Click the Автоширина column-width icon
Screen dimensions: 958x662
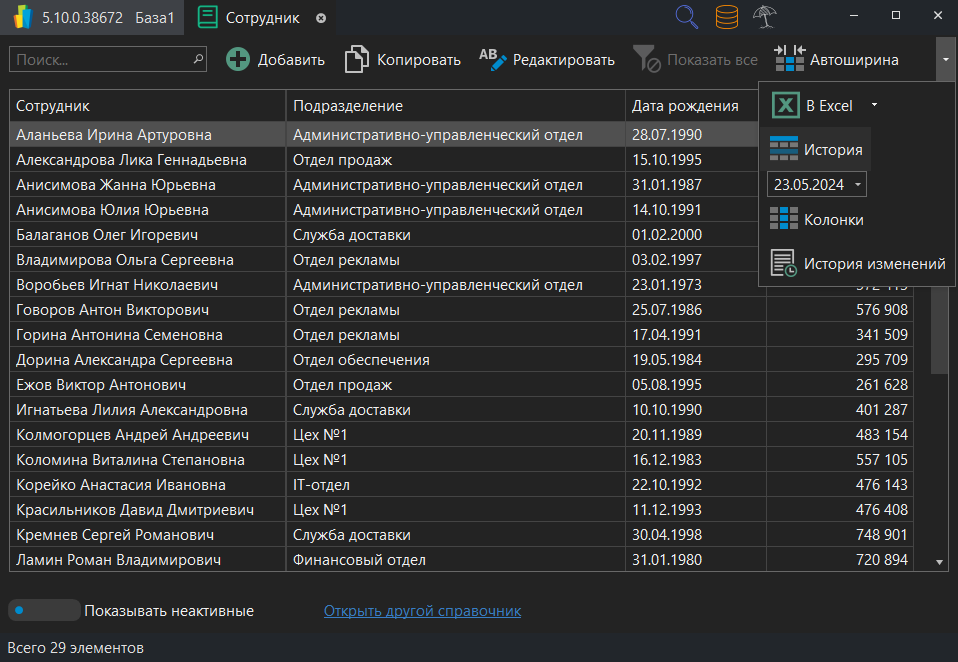point(789,60)
